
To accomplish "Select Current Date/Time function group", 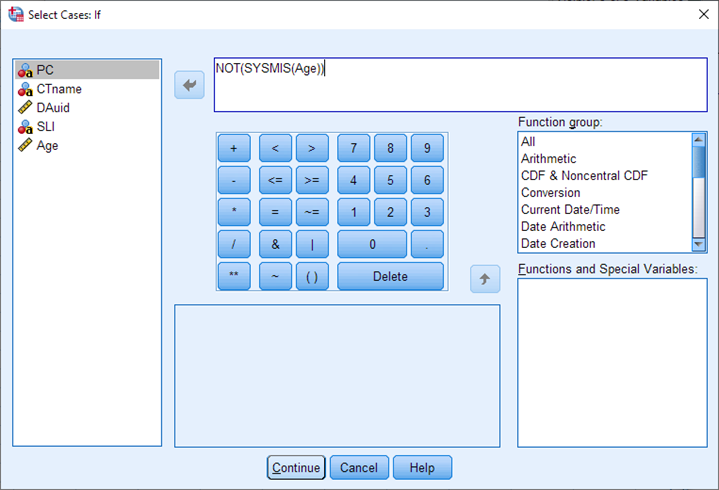I will (605, 209).
